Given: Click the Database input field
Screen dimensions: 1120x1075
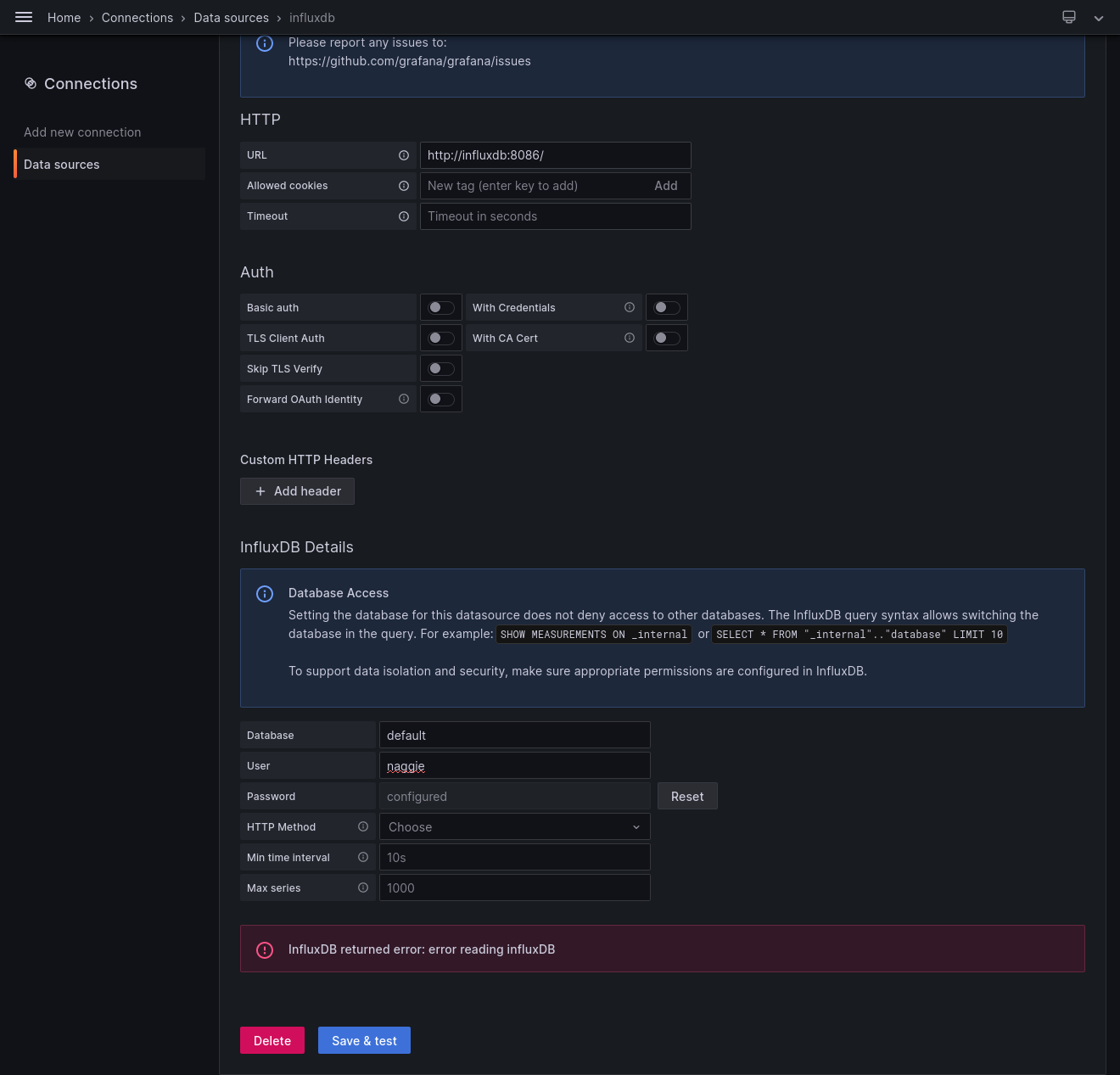Looking at the screenshot, I should [x=515, y=736].
